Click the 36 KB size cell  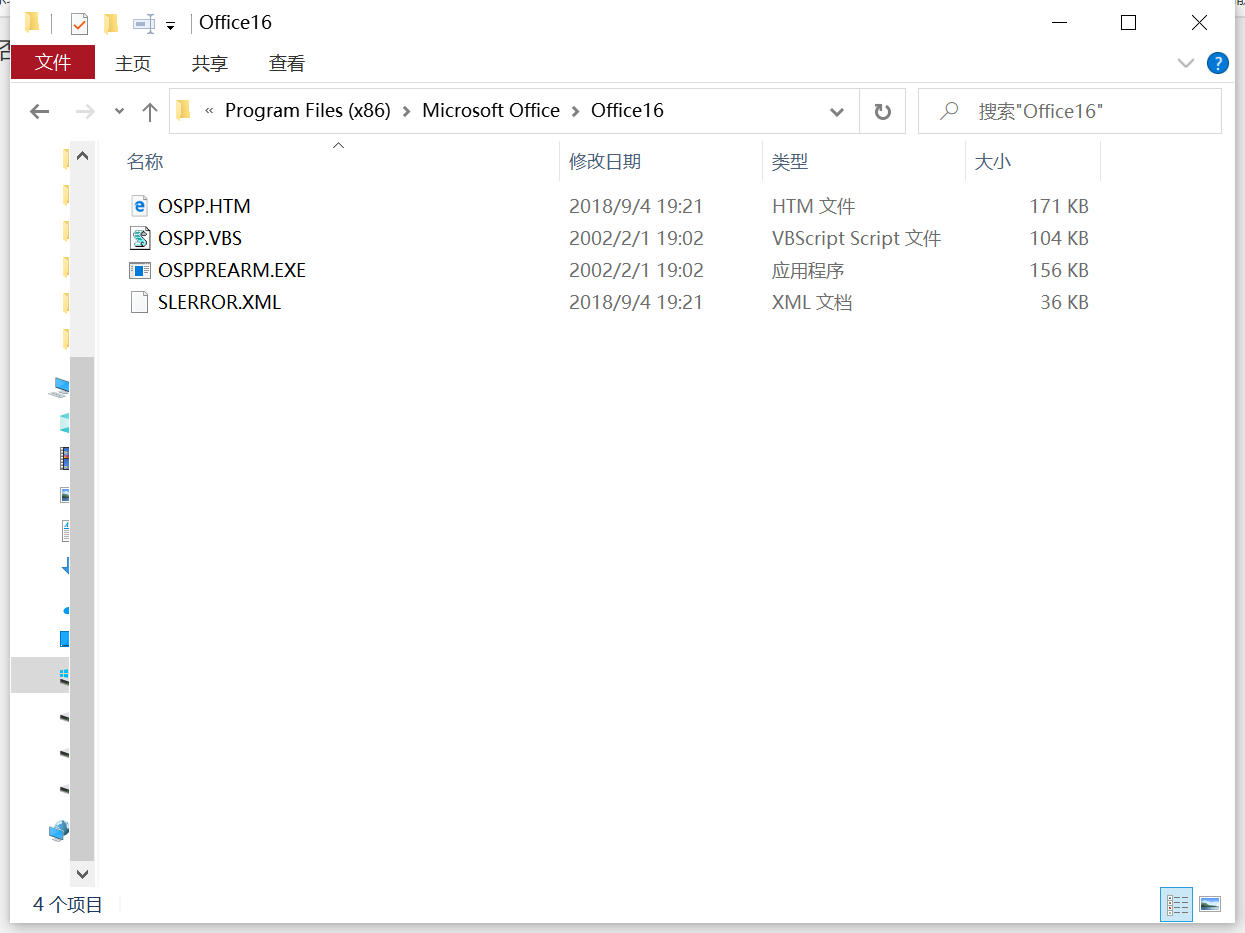[x=1064, y=302]
